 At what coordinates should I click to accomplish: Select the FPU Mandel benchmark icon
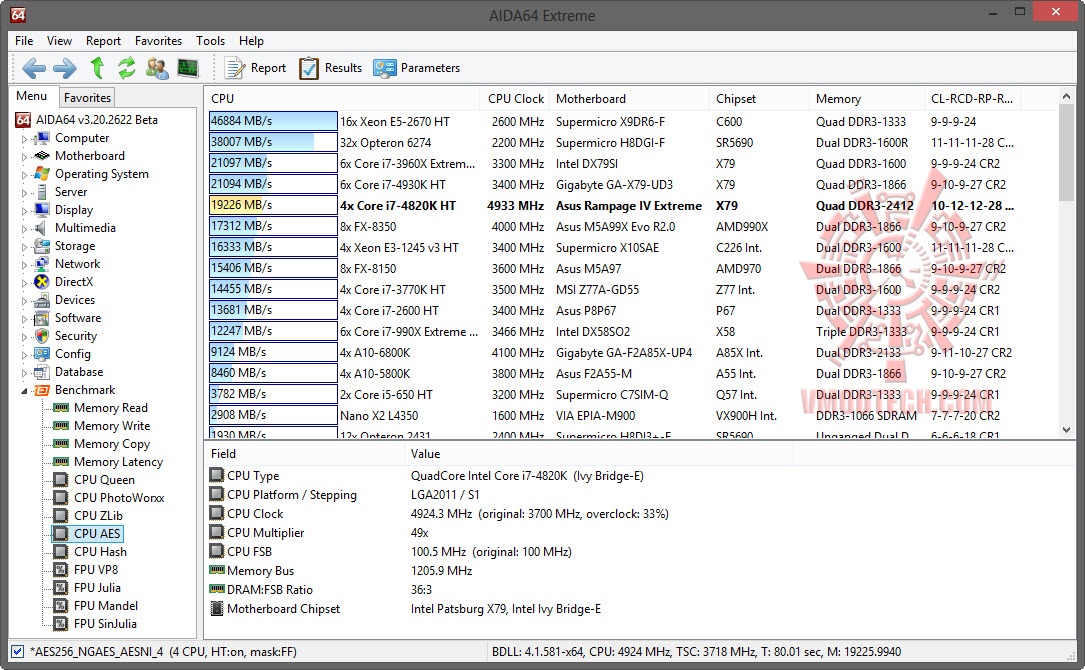tap(61, 606)
